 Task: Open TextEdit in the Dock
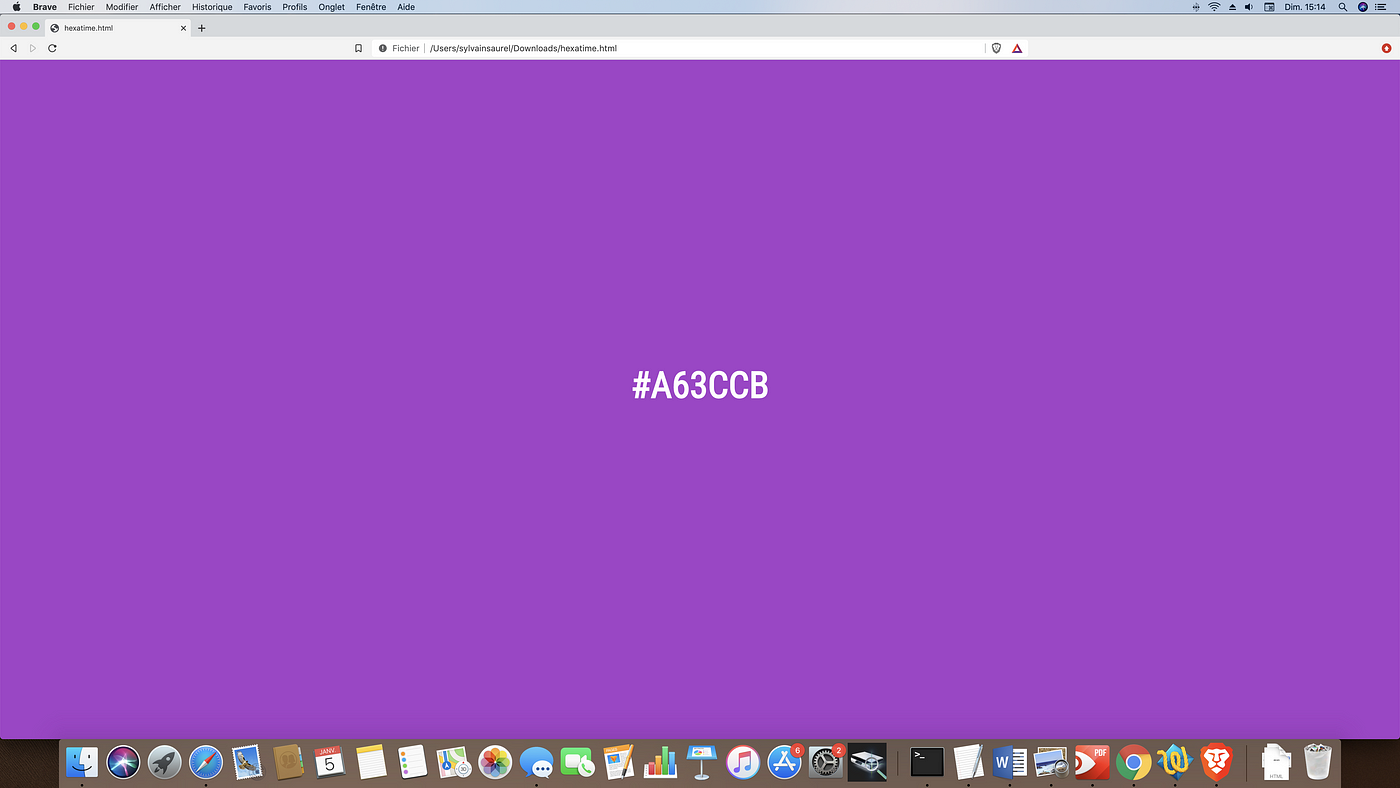(x=968, y=763)
